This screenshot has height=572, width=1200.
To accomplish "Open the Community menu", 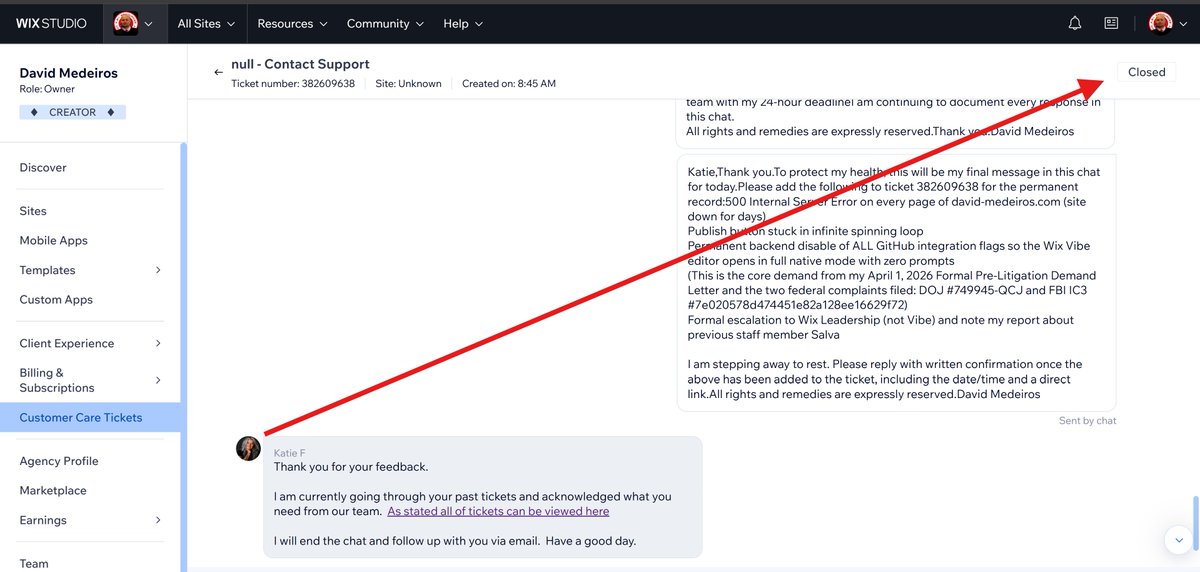I will [x=385, y=23].
